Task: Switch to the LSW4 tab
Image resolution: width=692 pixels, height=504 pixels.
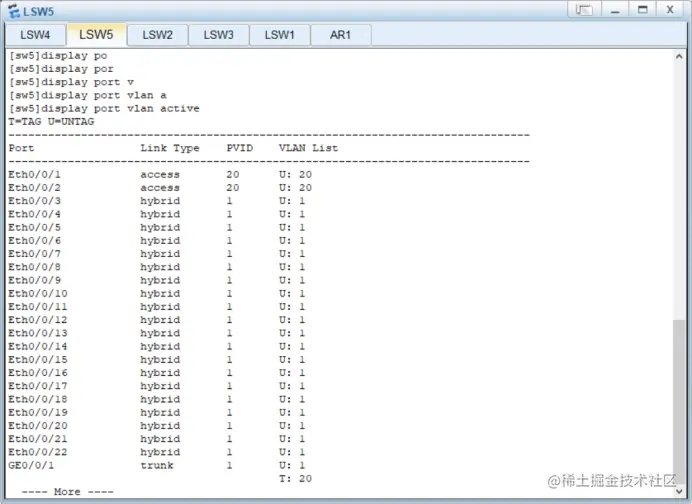Action: (x=35, y=35)
